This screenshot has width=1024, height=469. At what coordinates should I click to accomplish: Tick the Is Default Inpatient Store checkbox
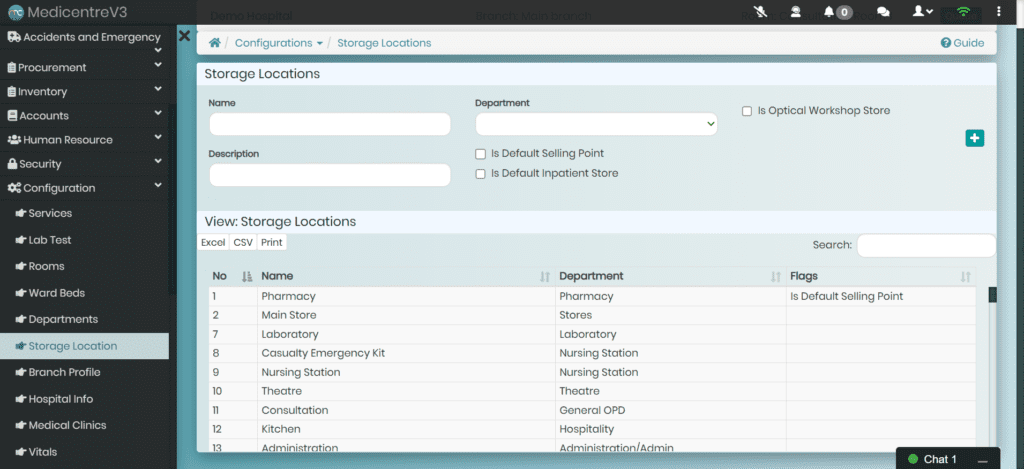481,174
